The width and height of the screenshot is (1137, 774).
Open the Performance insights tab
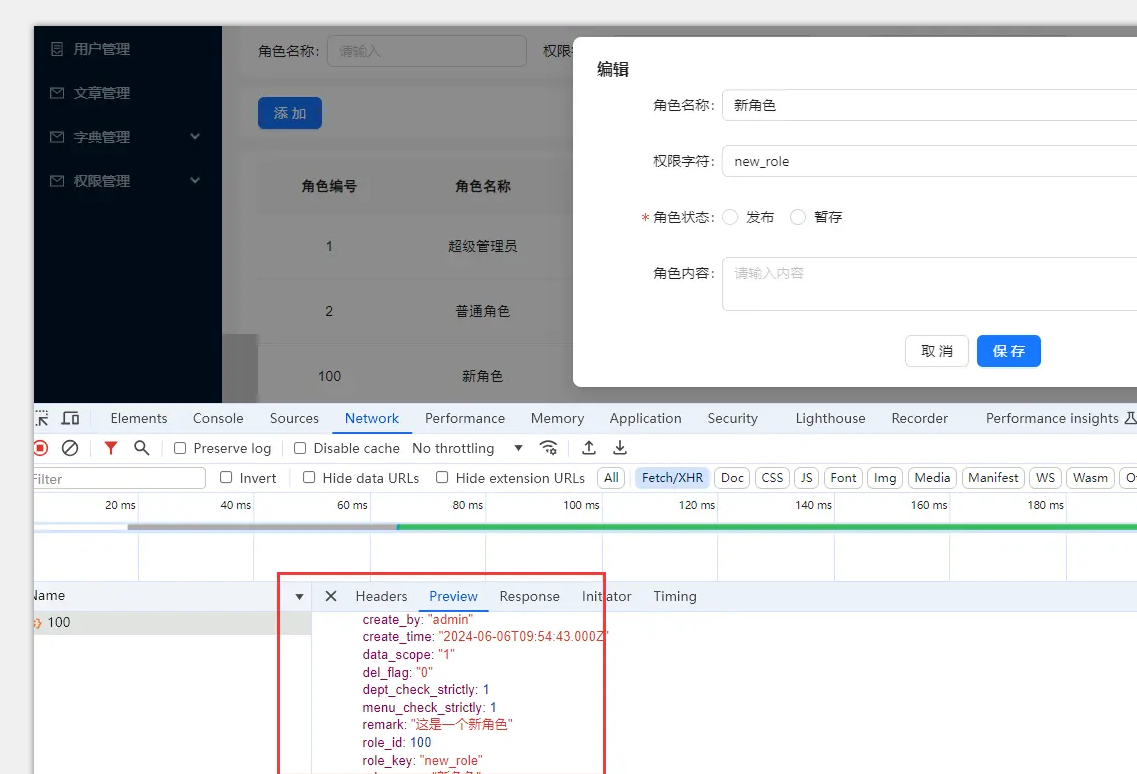click(x=1052, y=419)
